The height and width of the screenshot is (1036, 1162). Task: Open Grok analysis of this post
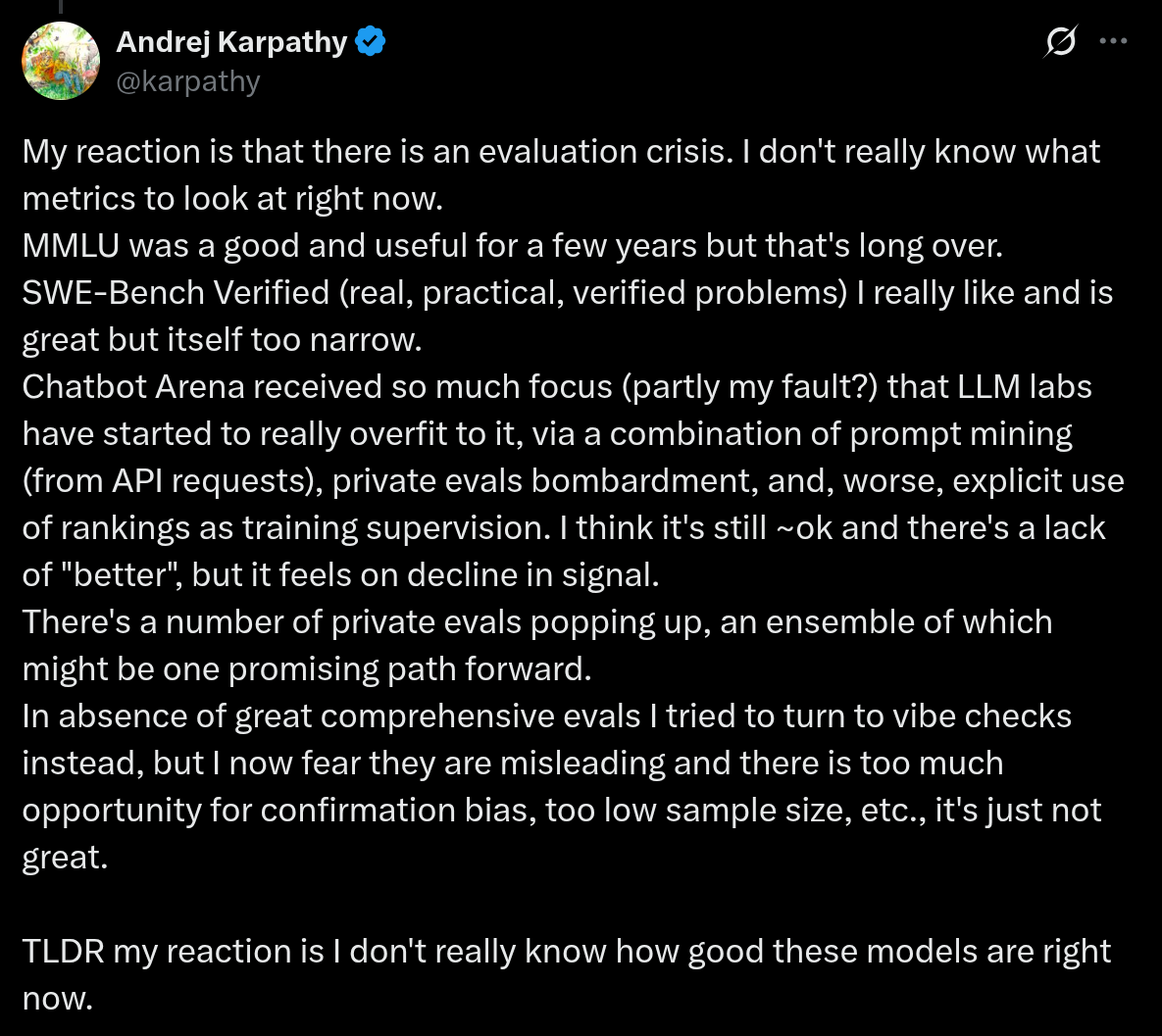(1060, 41)
